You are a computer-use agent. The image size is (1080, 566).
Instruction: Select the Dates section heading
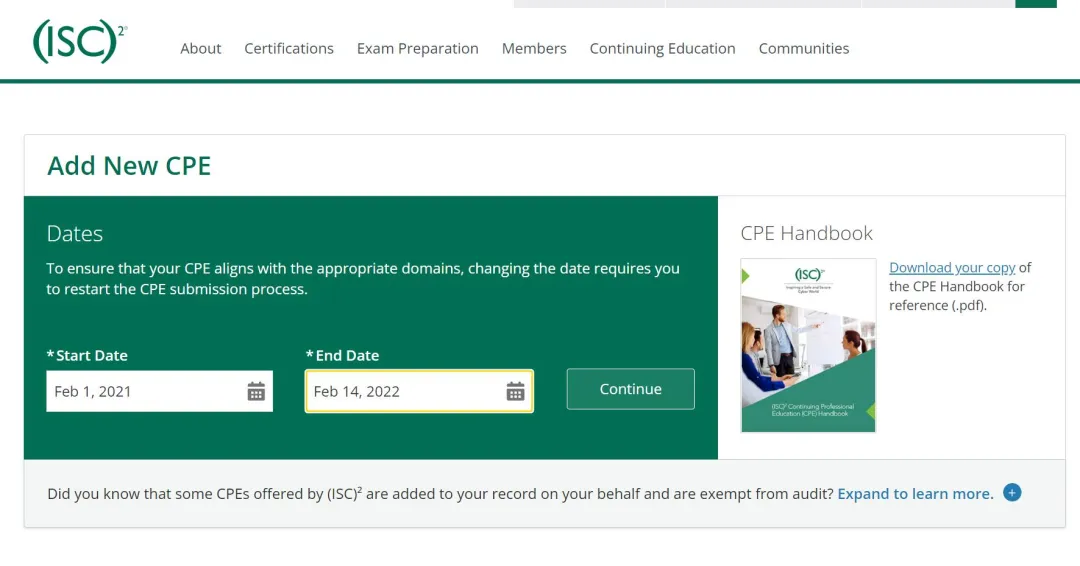click(x=74, y=233)
